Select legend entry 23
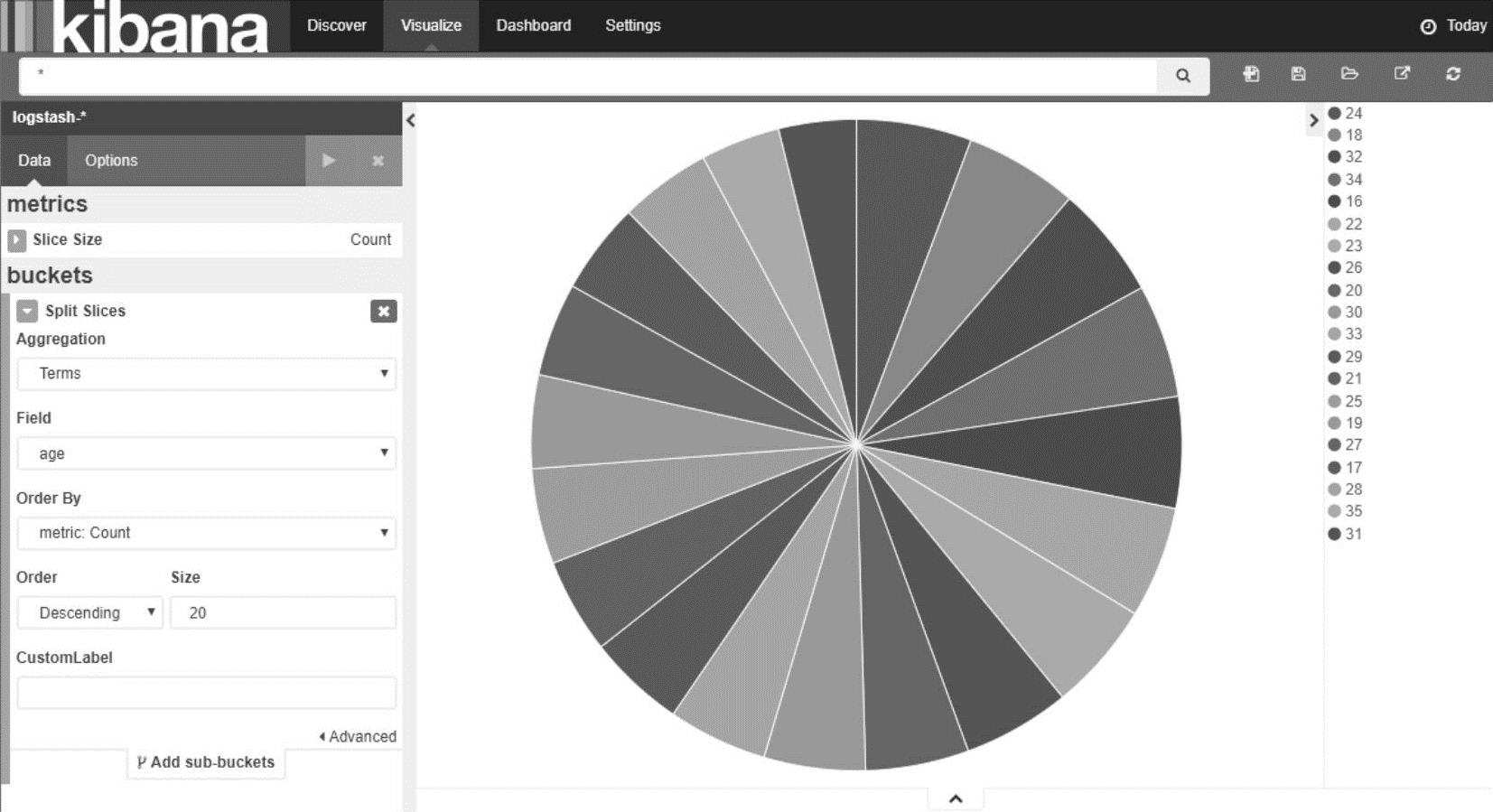The height and width of the screenshot is (812, 1493). point(1345,246)
